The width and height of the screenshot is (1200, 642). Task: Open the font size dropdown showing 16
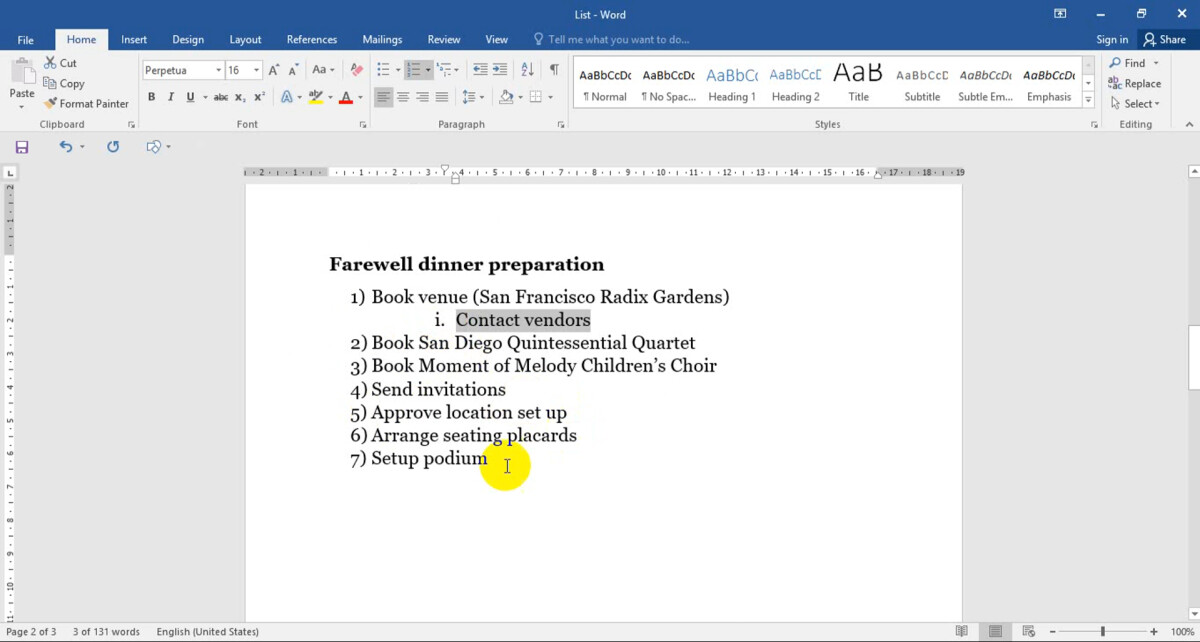click(257, 70)
